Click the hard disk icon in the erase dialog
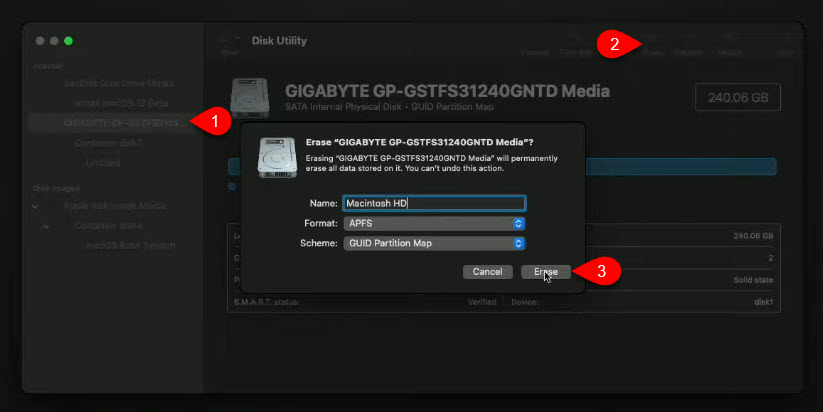The image size is (823, 412). (277, 157)
